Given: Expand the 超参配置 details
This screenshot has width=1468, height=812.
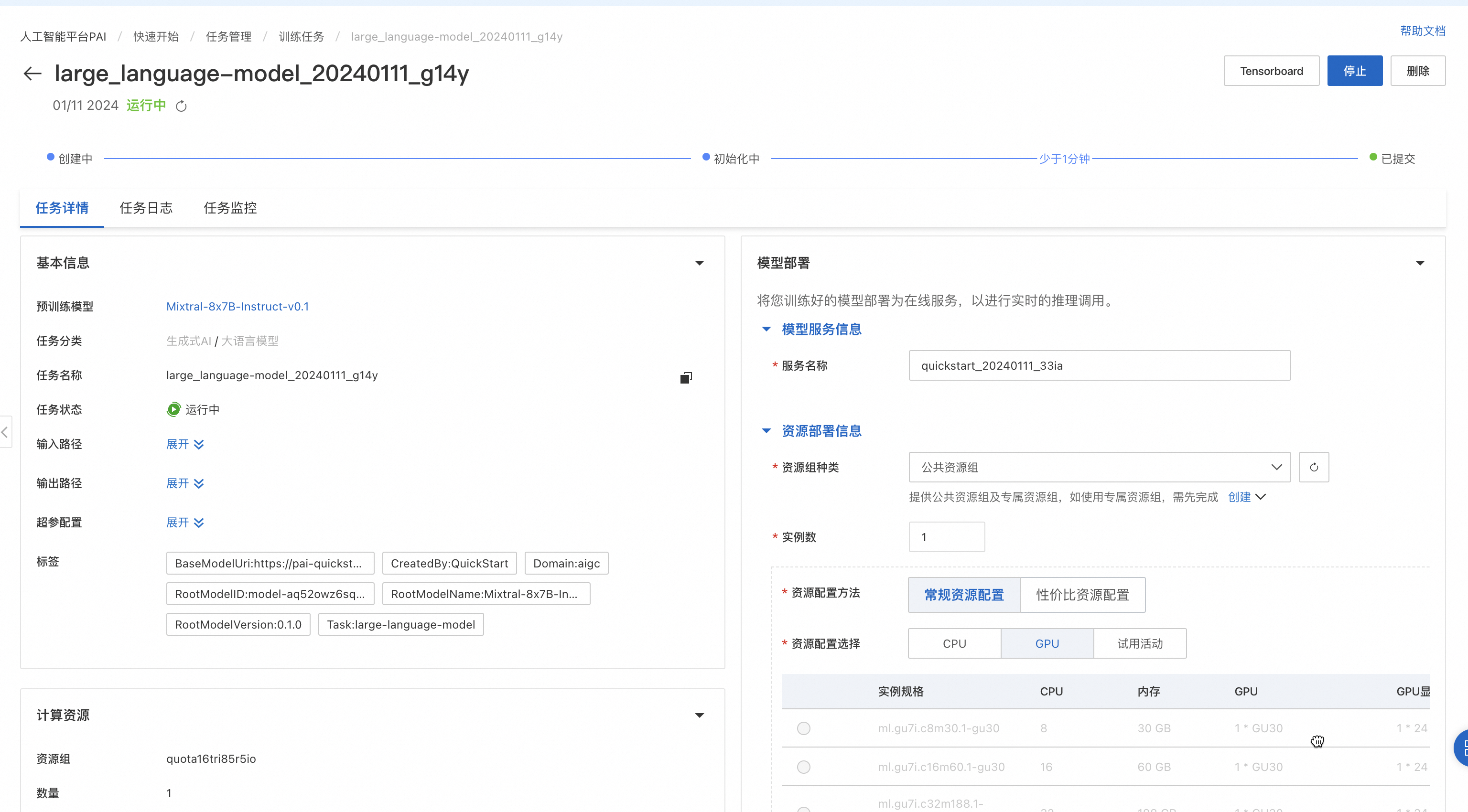Looking at the screenshot, I should tap(184, 523).
